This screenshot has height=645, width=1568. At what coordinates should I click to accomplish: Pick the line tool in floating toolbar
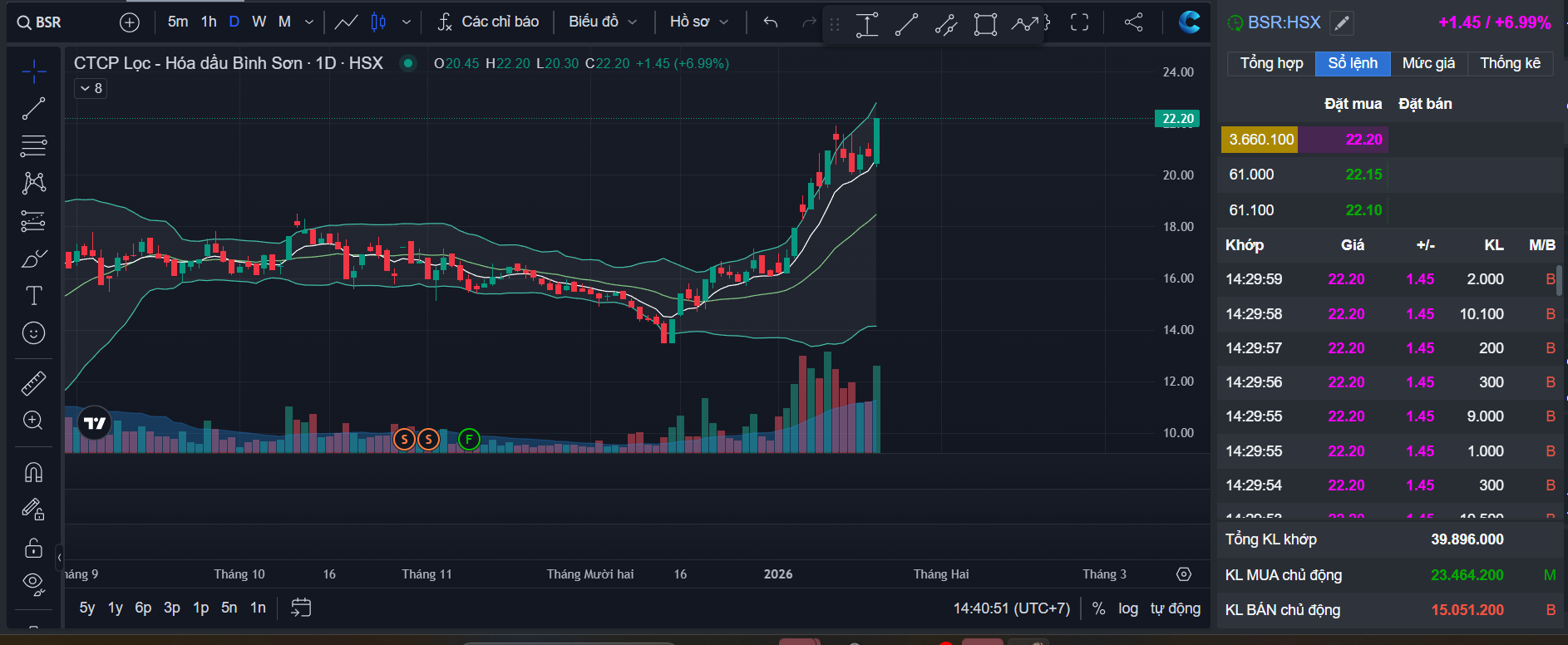point(906,24)
